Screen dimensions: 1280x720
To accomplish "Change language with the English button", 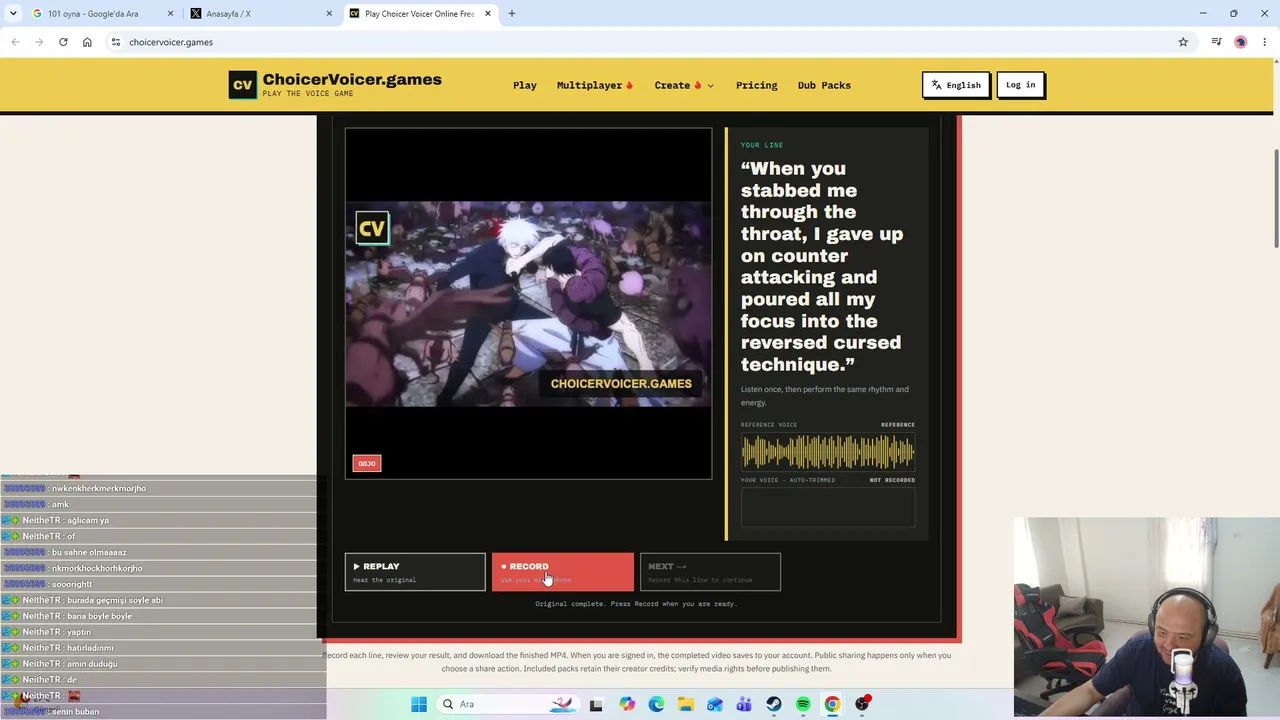I will click(x=956, y=85).
